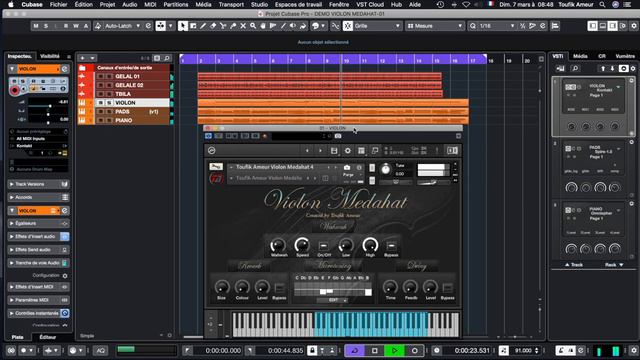Select the Zoom magnifier tool
This screenshot has width=640, height=360.
(x=253, y=26)
